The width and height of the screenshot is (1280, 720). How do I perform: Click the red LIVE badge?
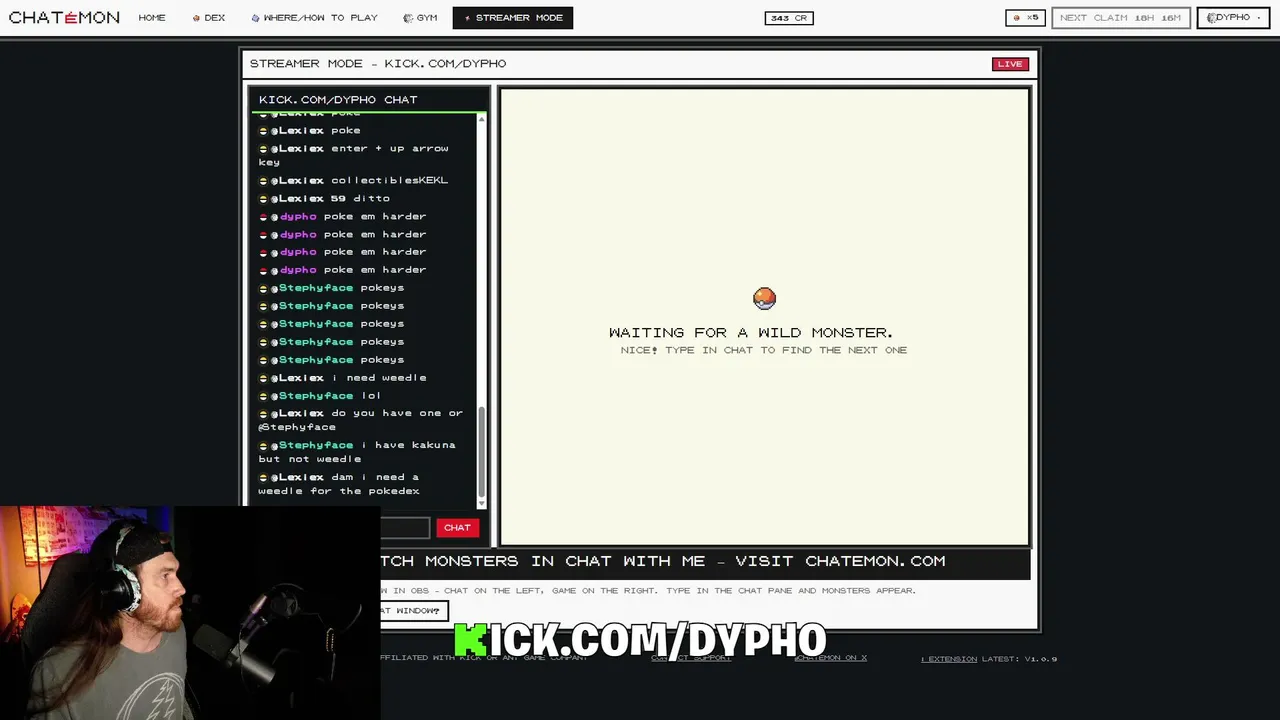pos(1010,64)
